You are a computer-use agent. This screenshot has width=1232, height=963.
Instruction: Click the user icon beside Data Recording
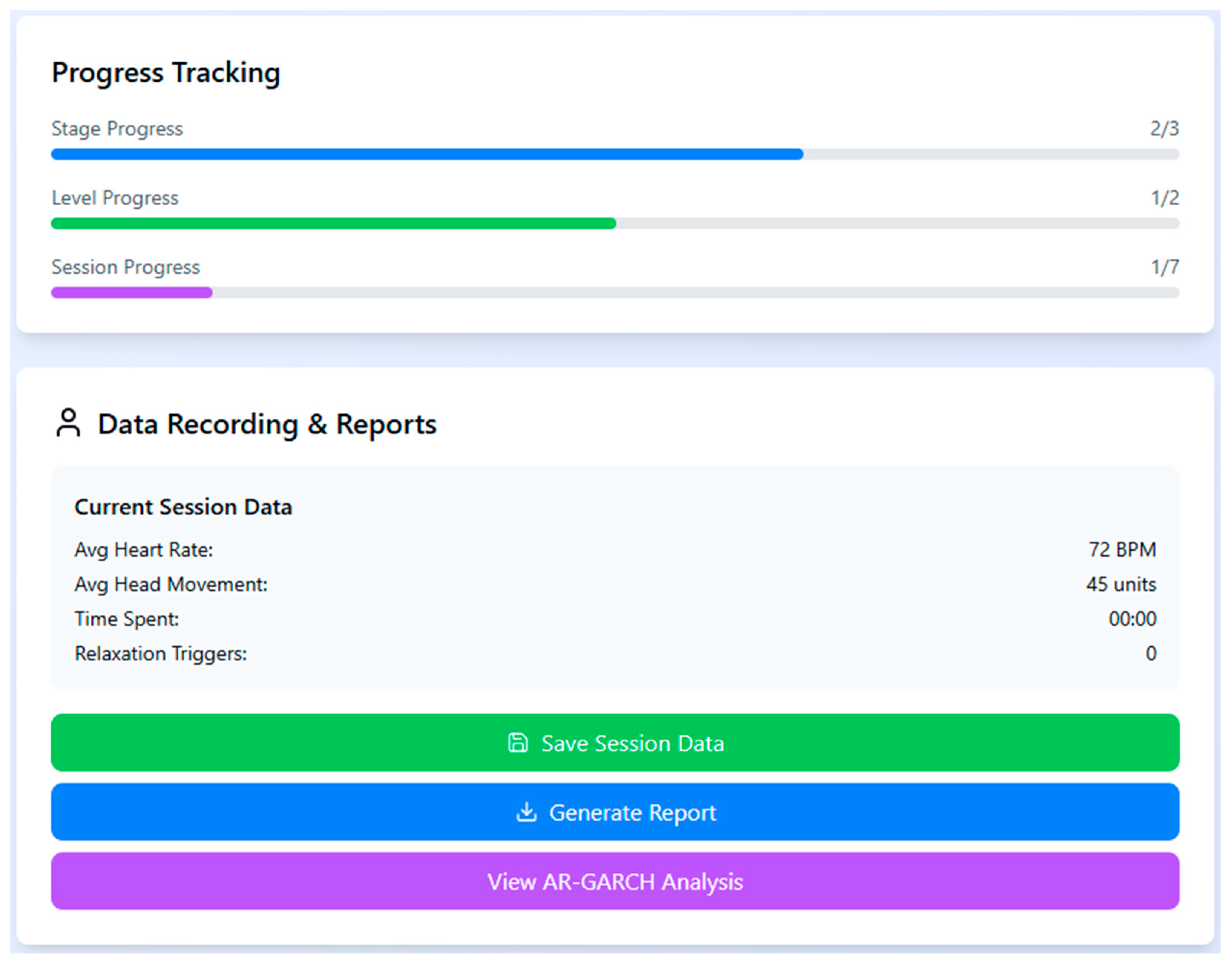point(68,423)
